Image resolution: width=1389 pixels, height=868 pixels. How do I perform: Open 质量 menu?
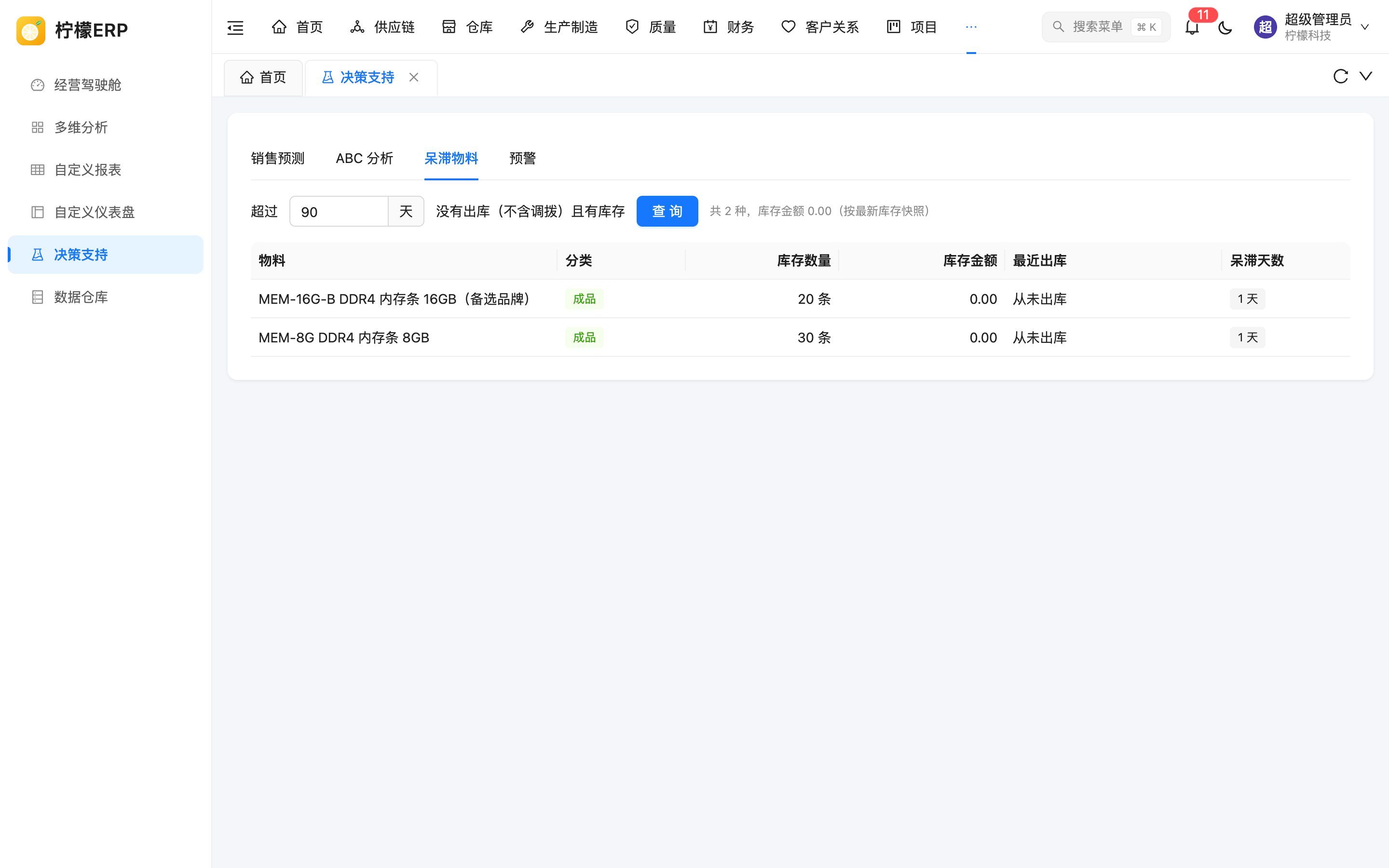coord(650,27)
